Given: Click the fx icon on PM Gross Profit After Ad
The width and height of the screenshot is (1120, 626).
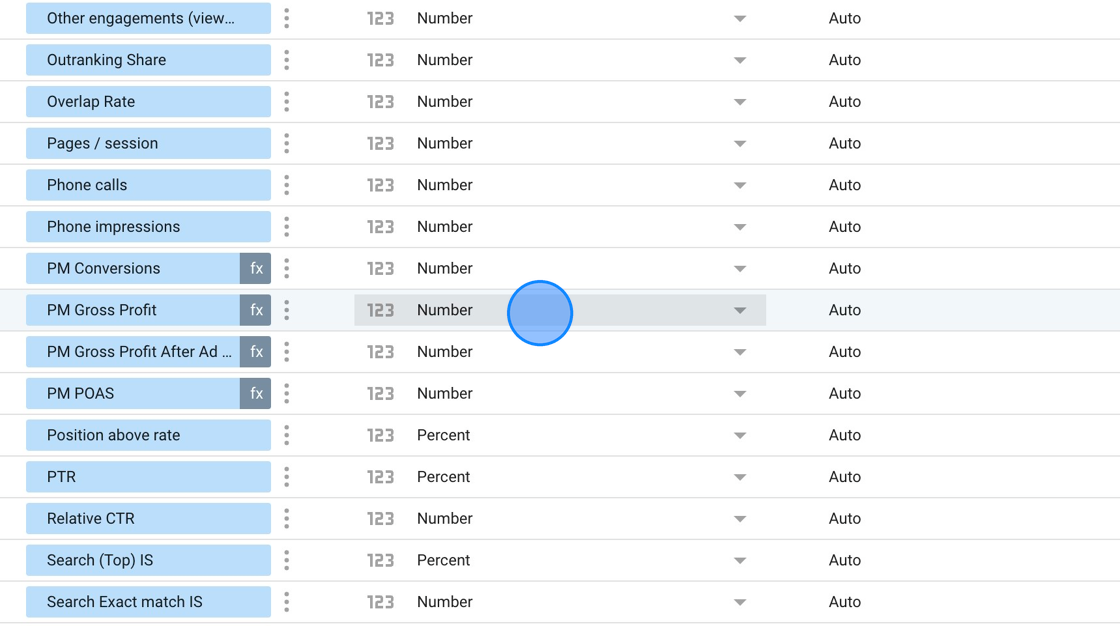Looking at the screenshot, I should (256, 351).
